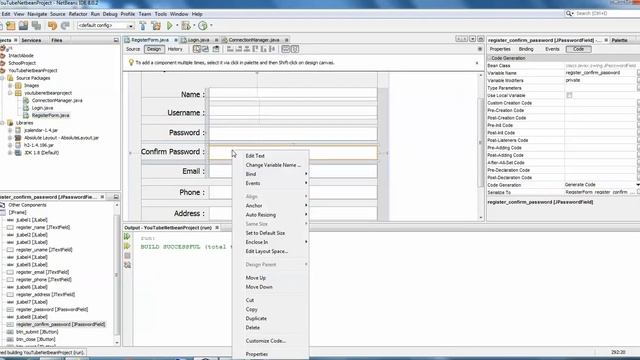Screen dimensions: 640x360
Task: Toggle the Use Local Variable checkbox
Action: point(569,95)
